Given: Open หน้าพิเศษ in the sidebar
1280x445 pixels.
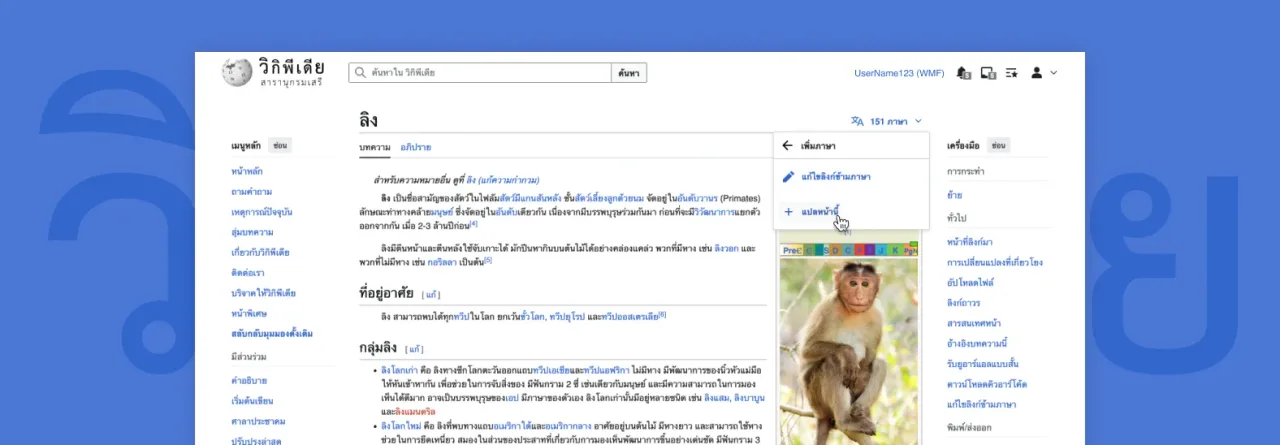Looking at the screenshot, I should pos(249,313).
